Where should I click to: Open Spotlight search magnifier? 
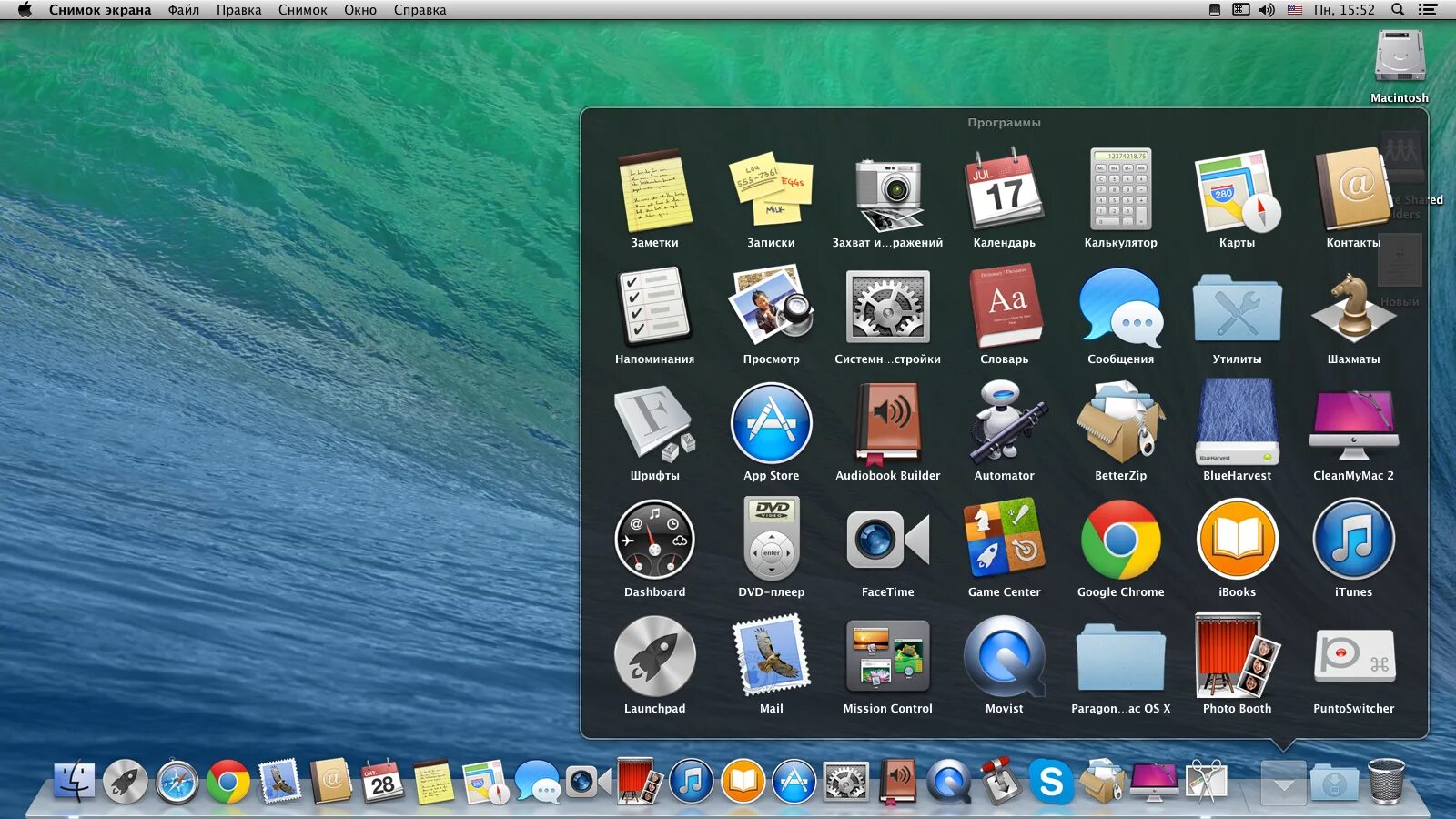pyautogui.click(x=1398, y=10)
